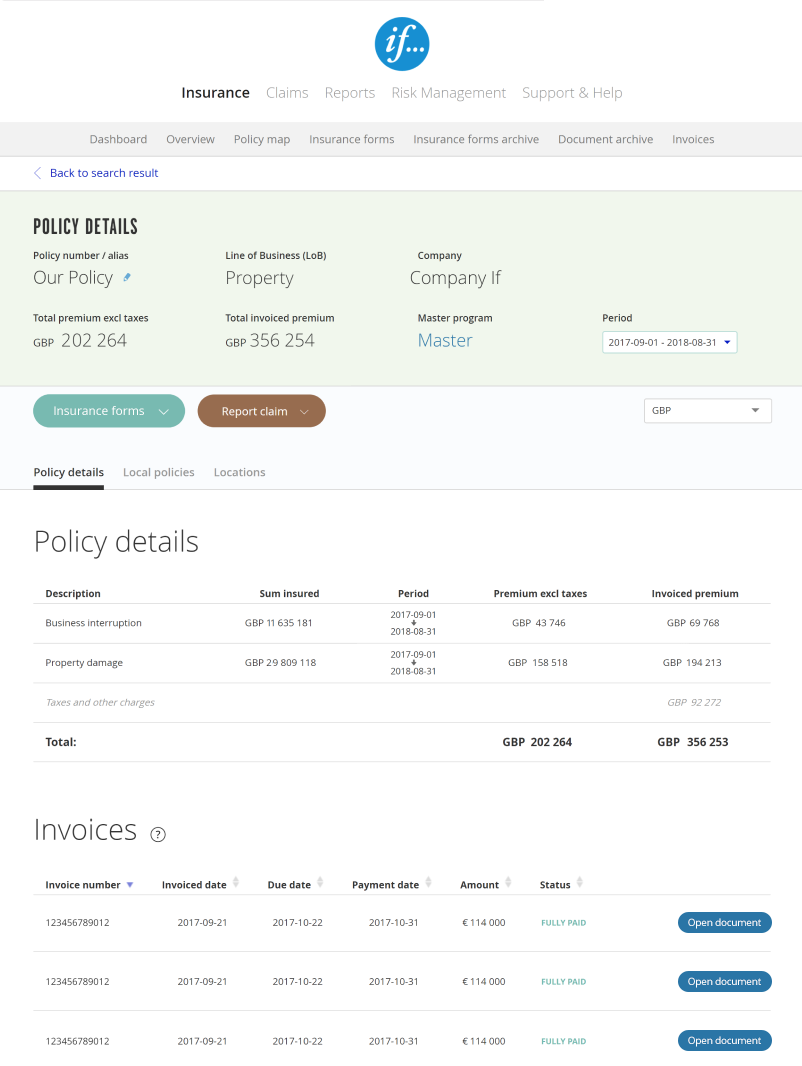Sort invoices by Amount arrows
The image size is (802, 1066).
[x=508, y=883]
